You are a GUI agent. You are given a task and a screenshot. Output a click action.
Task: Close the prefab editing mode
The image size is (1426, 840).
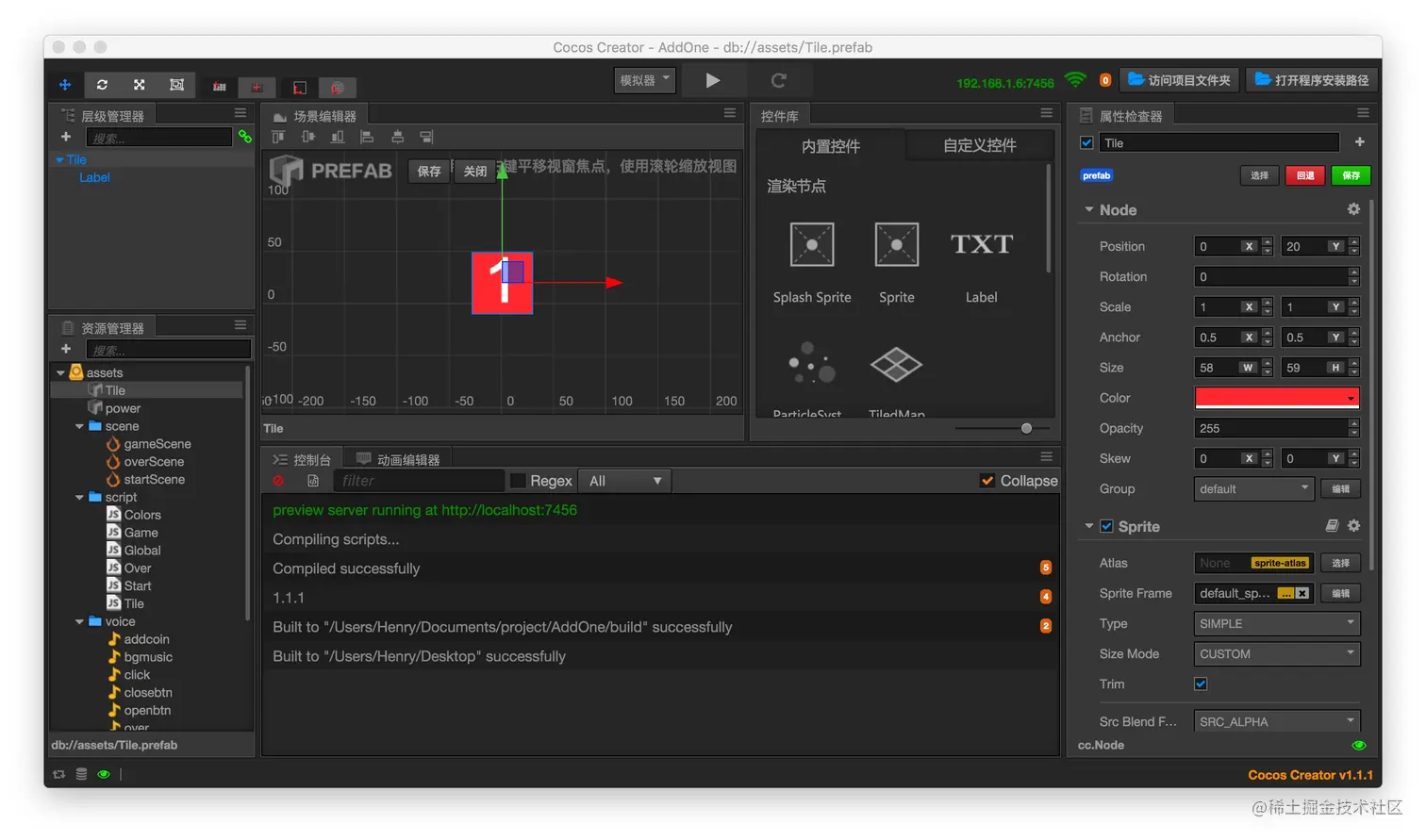pyautogui.click(x=474, y=171)
